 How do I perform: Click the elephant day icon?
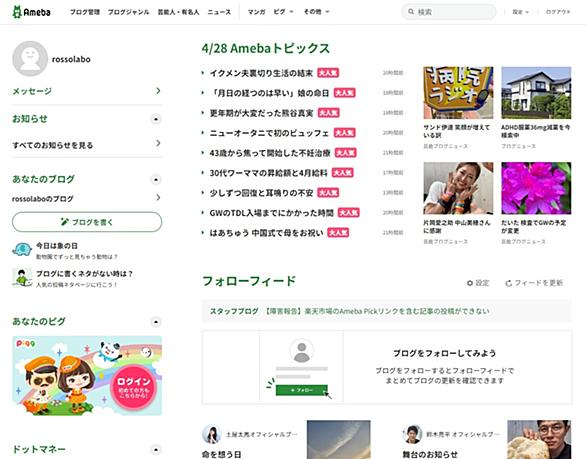click(x=22, y=250)
